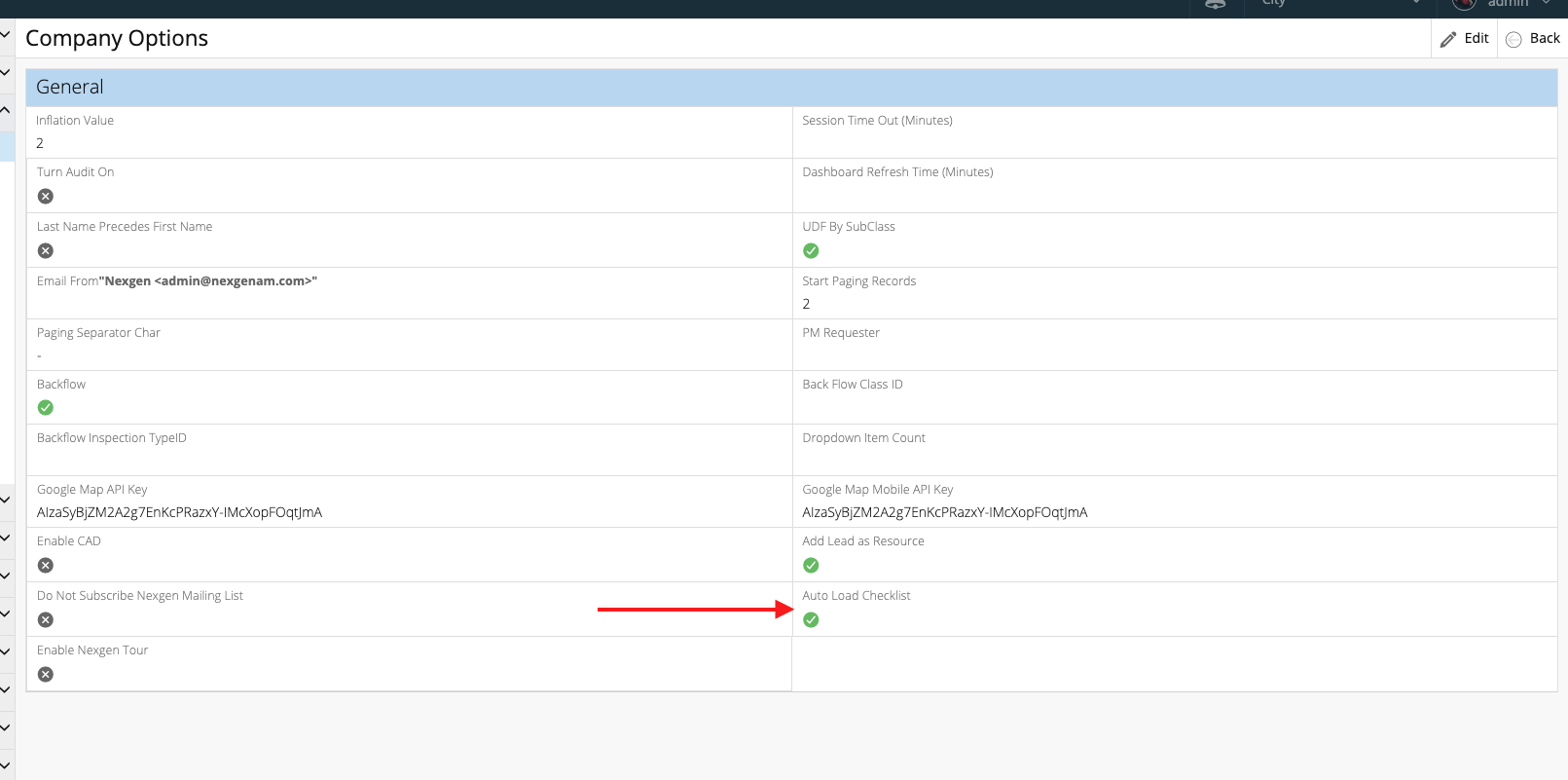Select the Turn Audit On label
This screenshot has width=1568, height=780.
[x=76, y=172]
